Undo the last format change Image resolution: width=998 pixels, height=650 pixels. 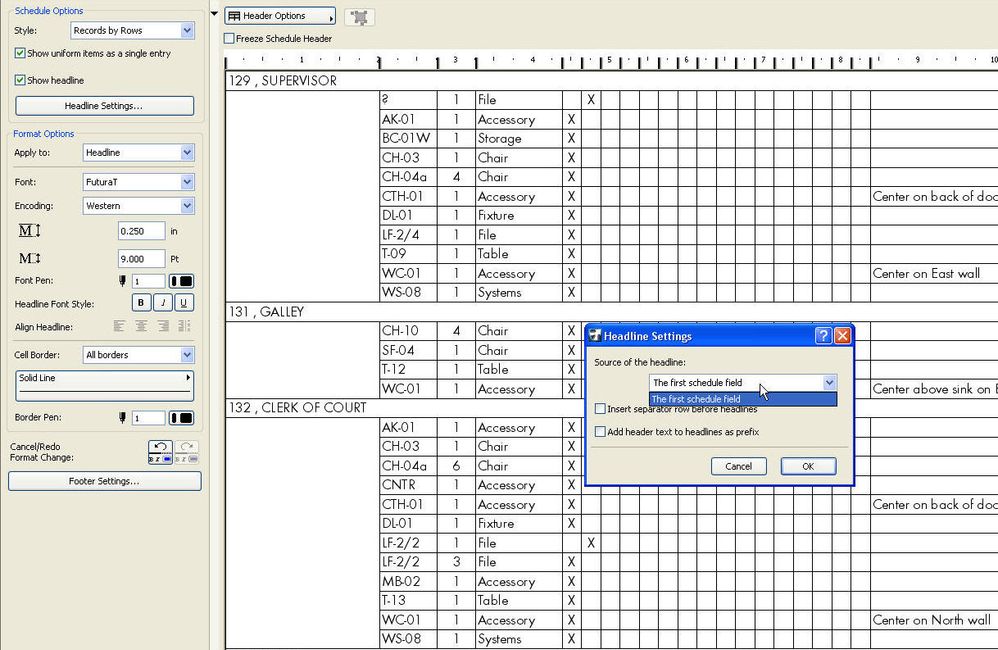point(162,452)
